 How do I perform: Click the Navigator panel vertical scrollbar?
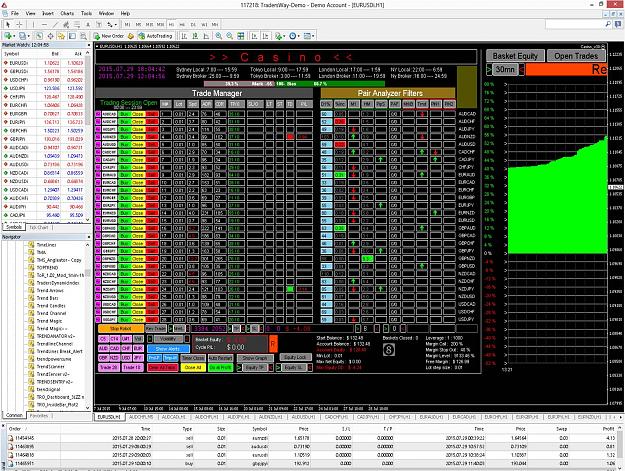click(88, 325)
